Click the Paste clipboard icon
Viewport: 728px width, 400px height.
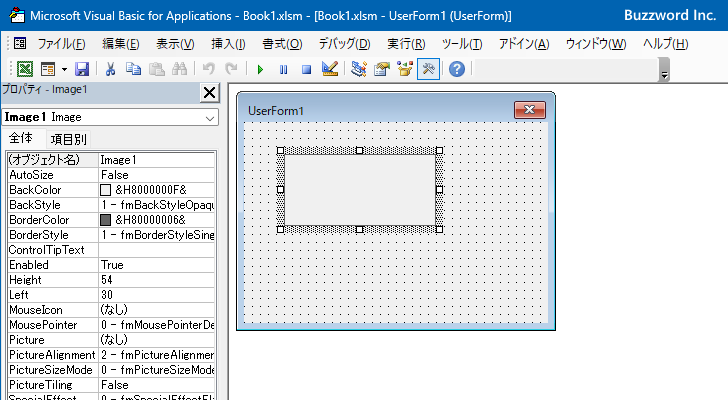[156, 69]
